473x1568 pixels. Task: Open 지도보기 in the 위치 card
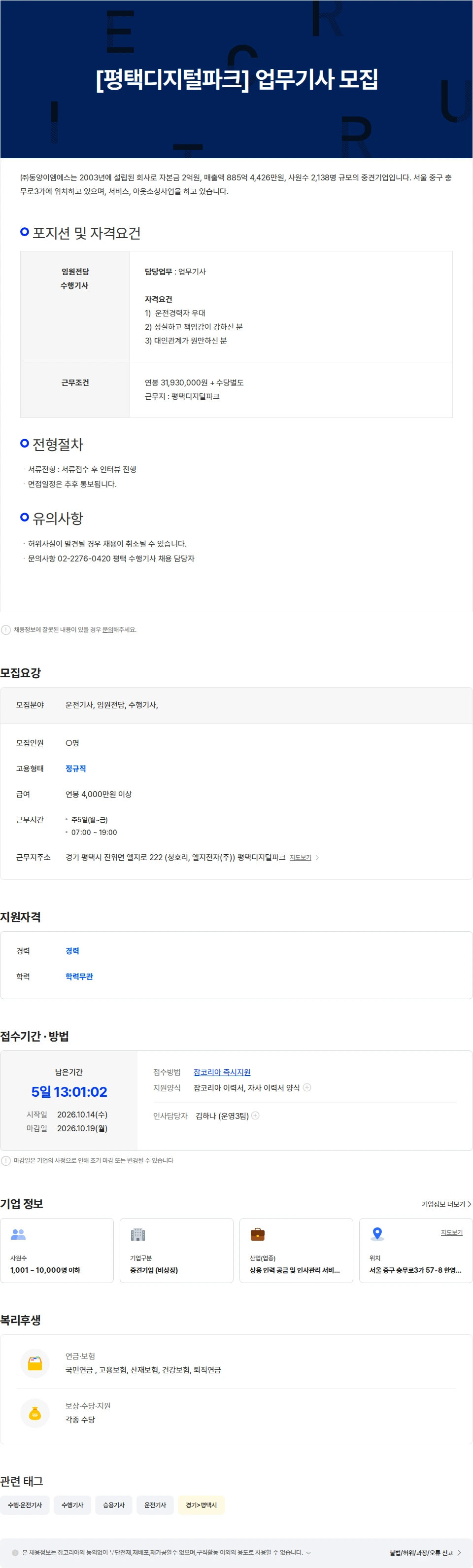pyautogui.click(x=451, y=1232)
